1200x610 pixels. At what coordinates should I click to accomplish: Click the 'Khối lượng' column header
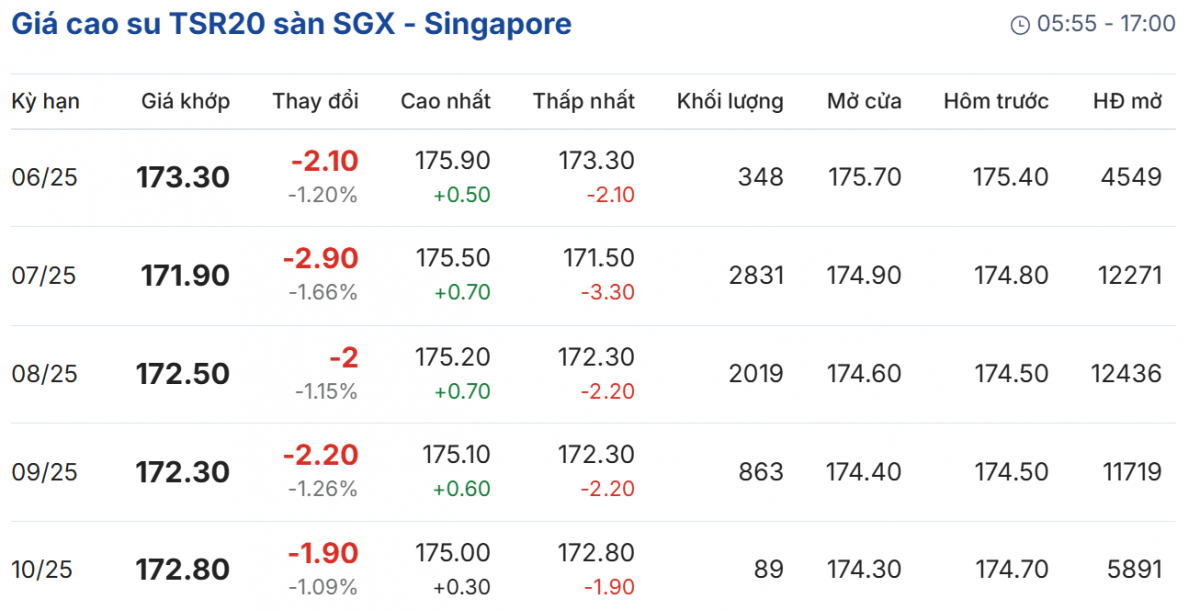730,101
